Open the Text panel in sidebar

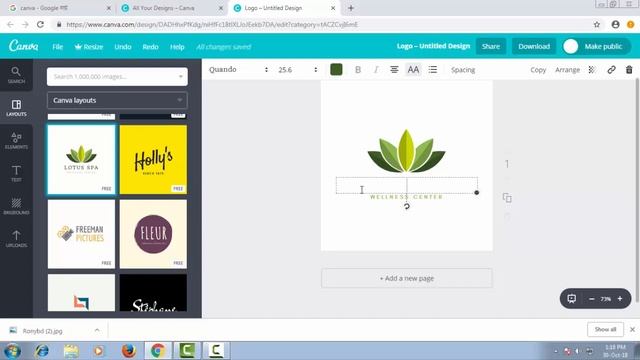pyautogui.click(x=16, y=173)
